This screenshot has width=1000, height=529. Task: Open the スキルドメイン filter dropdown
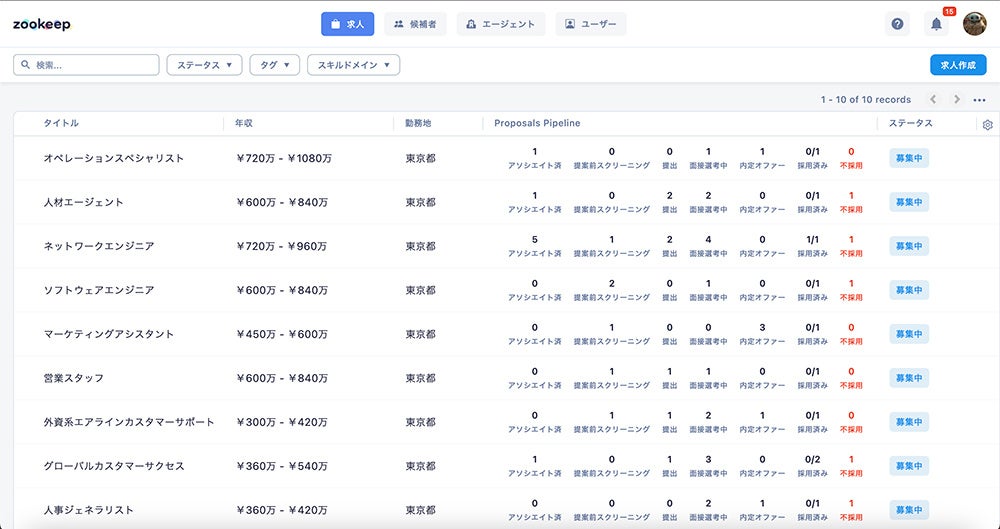353,65
